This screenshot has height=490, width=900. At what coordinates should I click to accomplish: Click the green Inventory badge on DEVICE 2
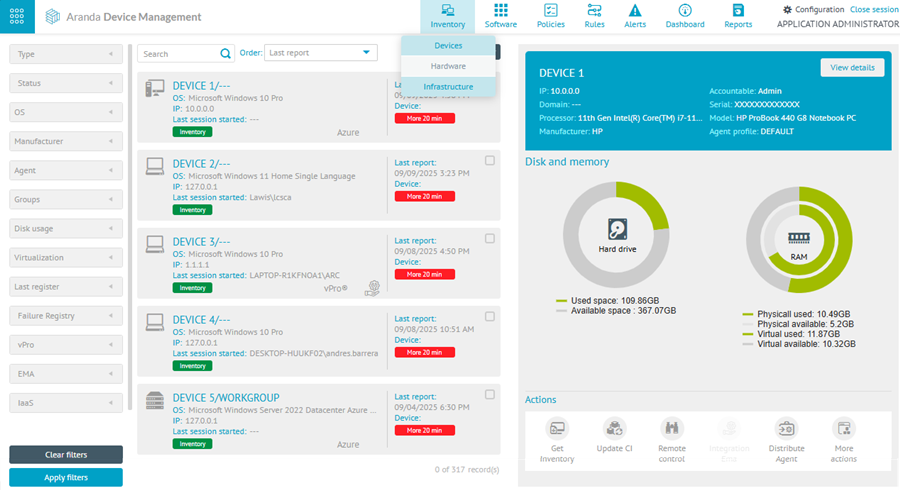tap(192, 210)
